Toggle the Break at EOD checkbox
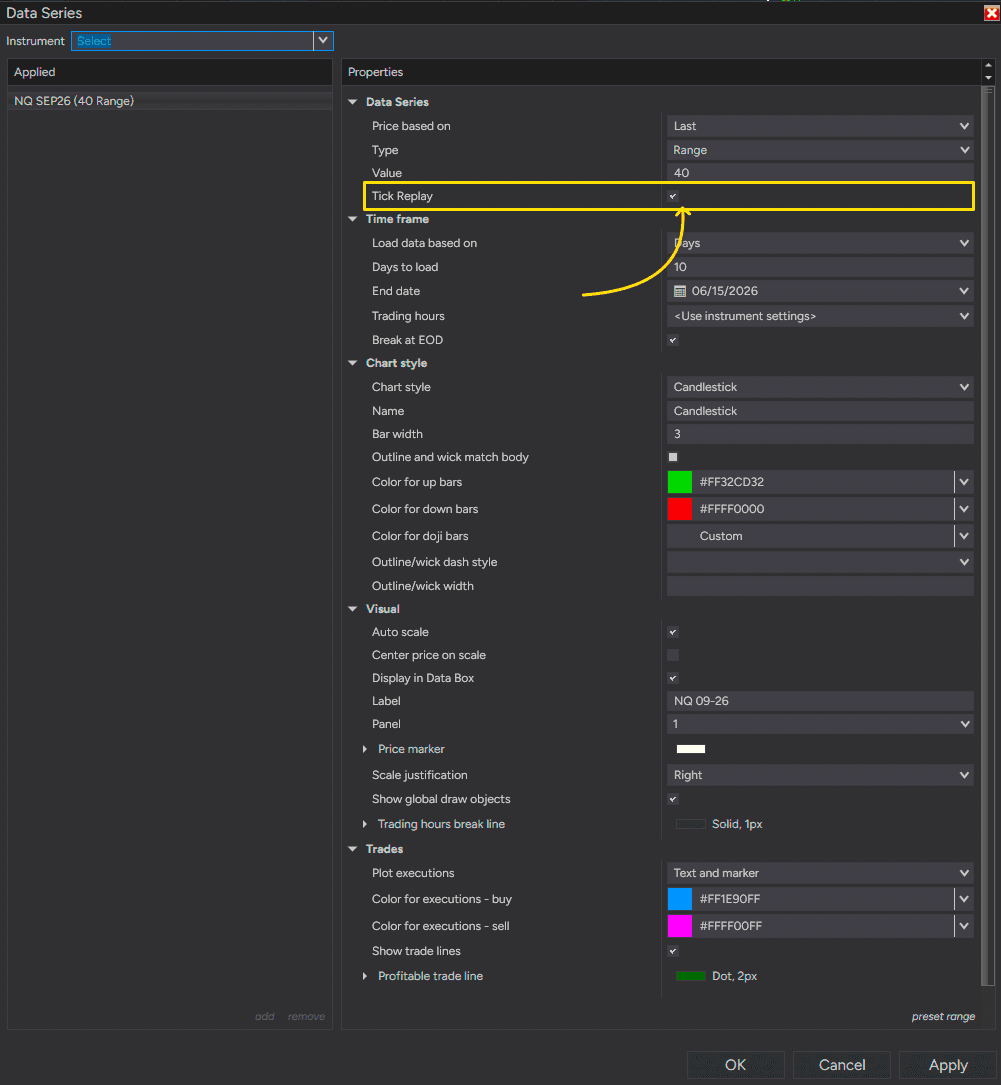This screenshot has height=1085, width=1001. pos(673,340)
